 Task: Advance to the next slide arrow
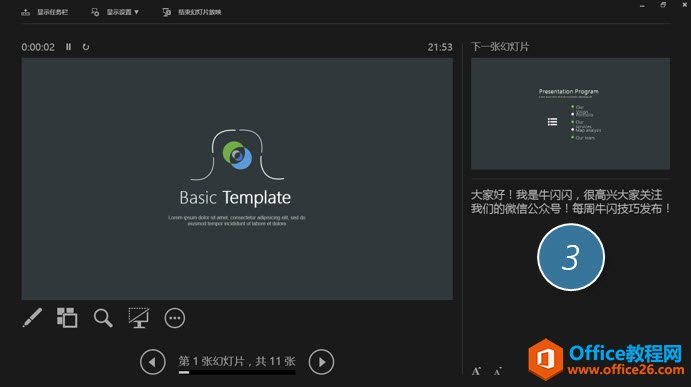pos(321,362)
